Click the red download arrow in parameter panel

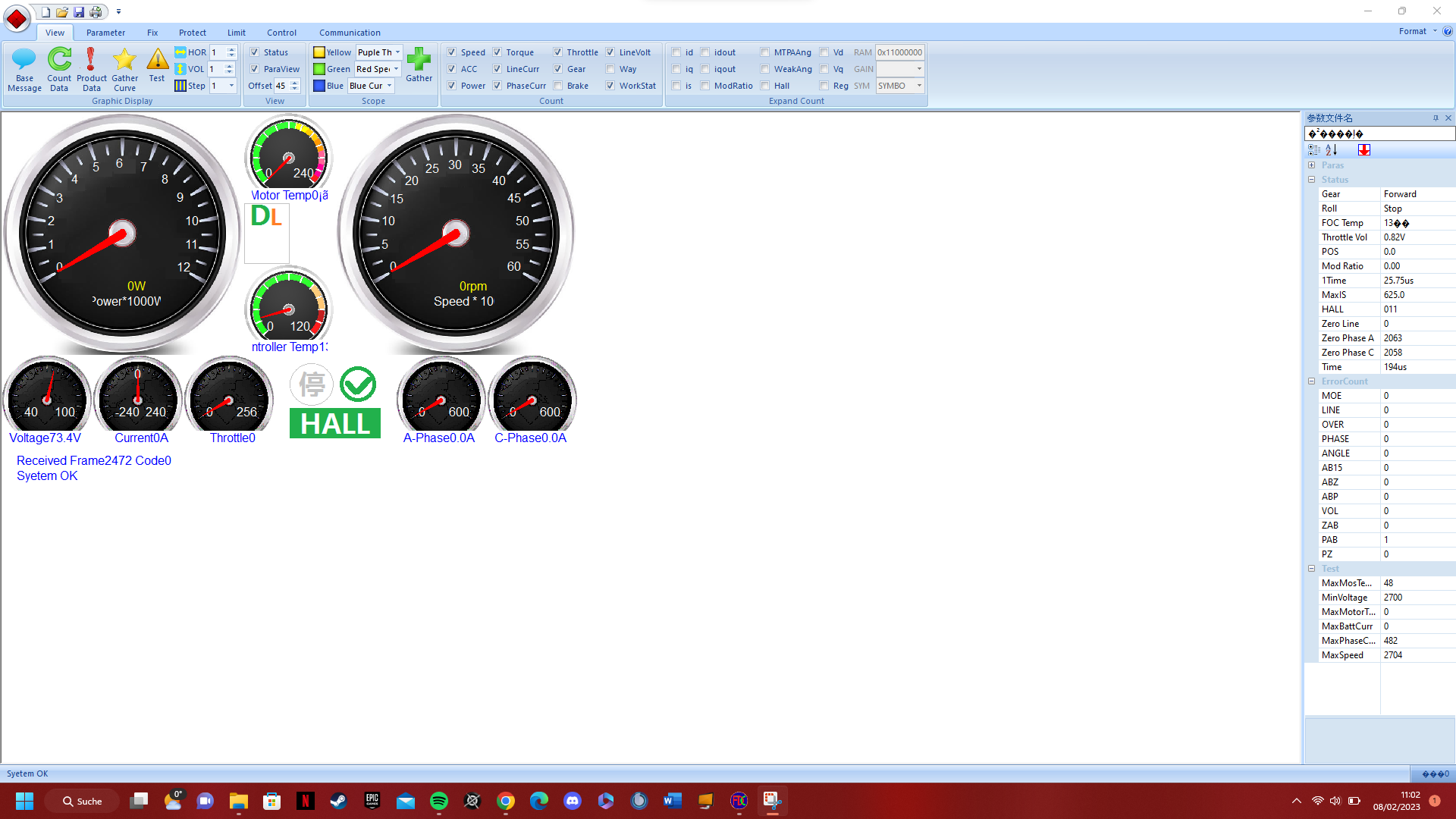click(1364, 150)
